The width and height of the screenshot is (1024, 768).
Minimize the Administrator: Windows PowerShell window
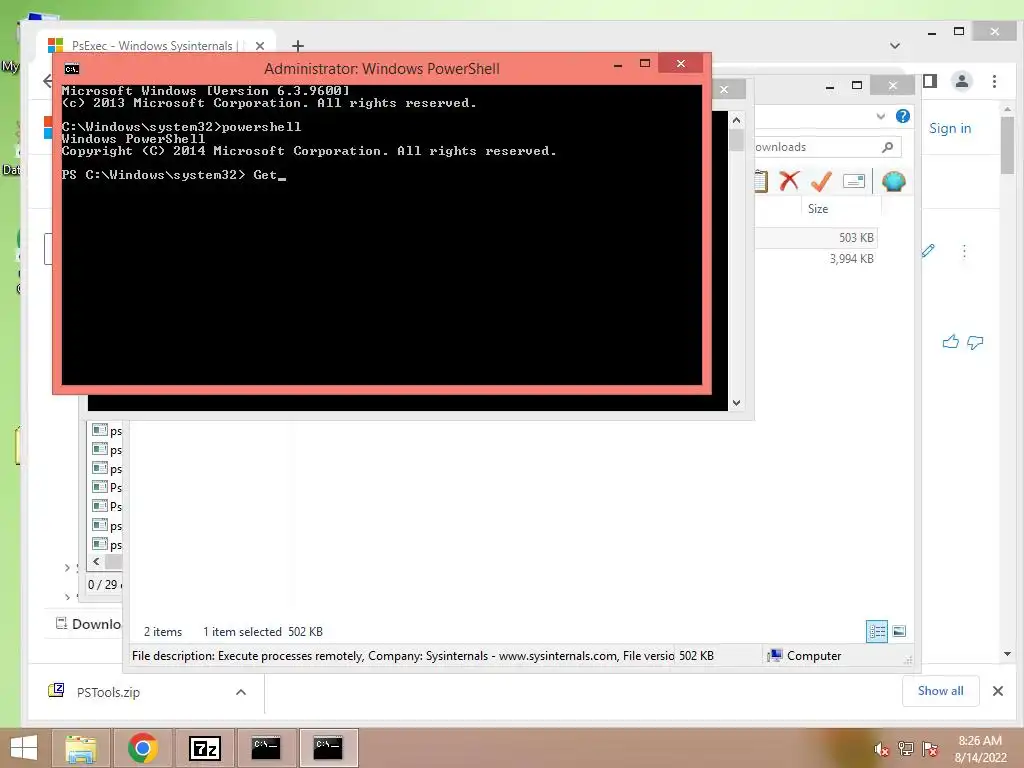click(x=618, y=64)
